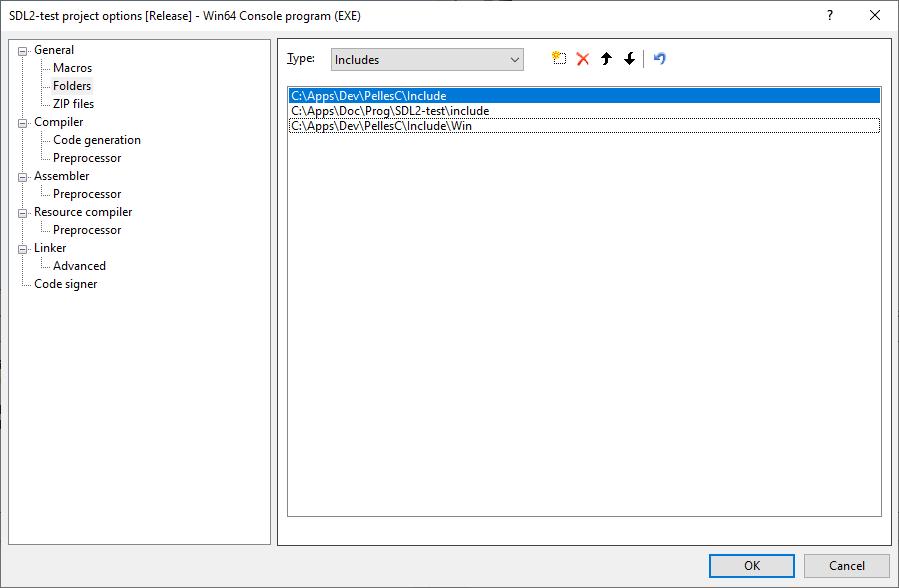The height and width of the screenshot is (588, 899).
Task: Dismiss dialog with Cancel button
Action: (x=846, y=566)
